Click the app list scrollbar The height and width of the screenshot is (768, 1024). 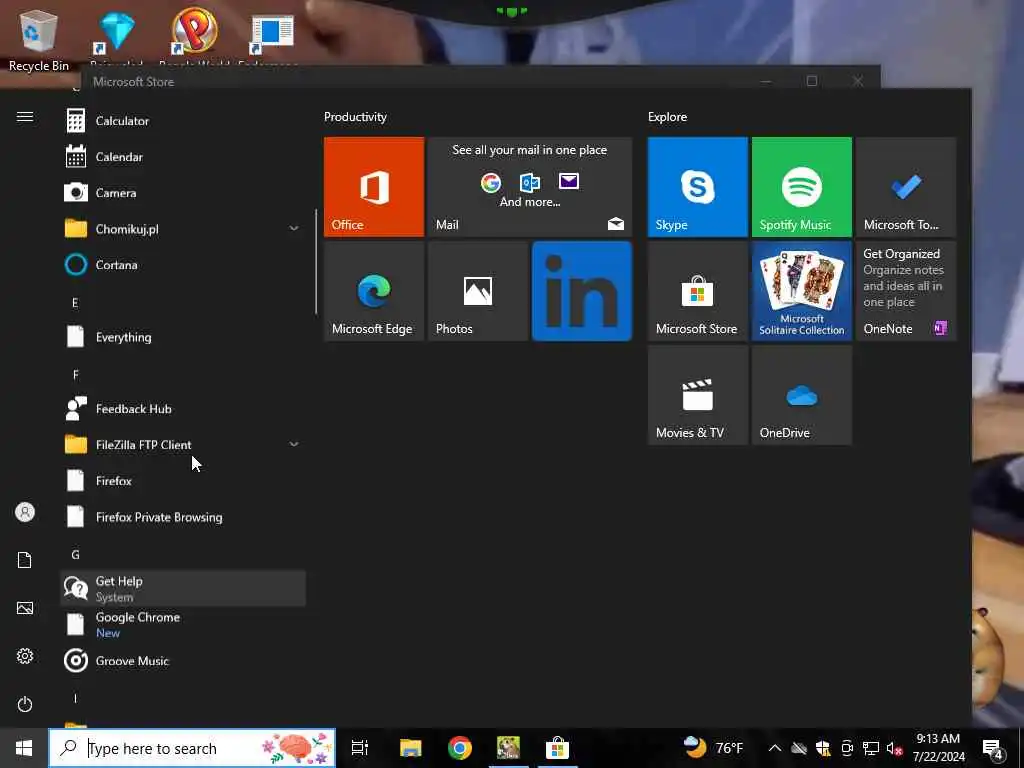point(316,261)
